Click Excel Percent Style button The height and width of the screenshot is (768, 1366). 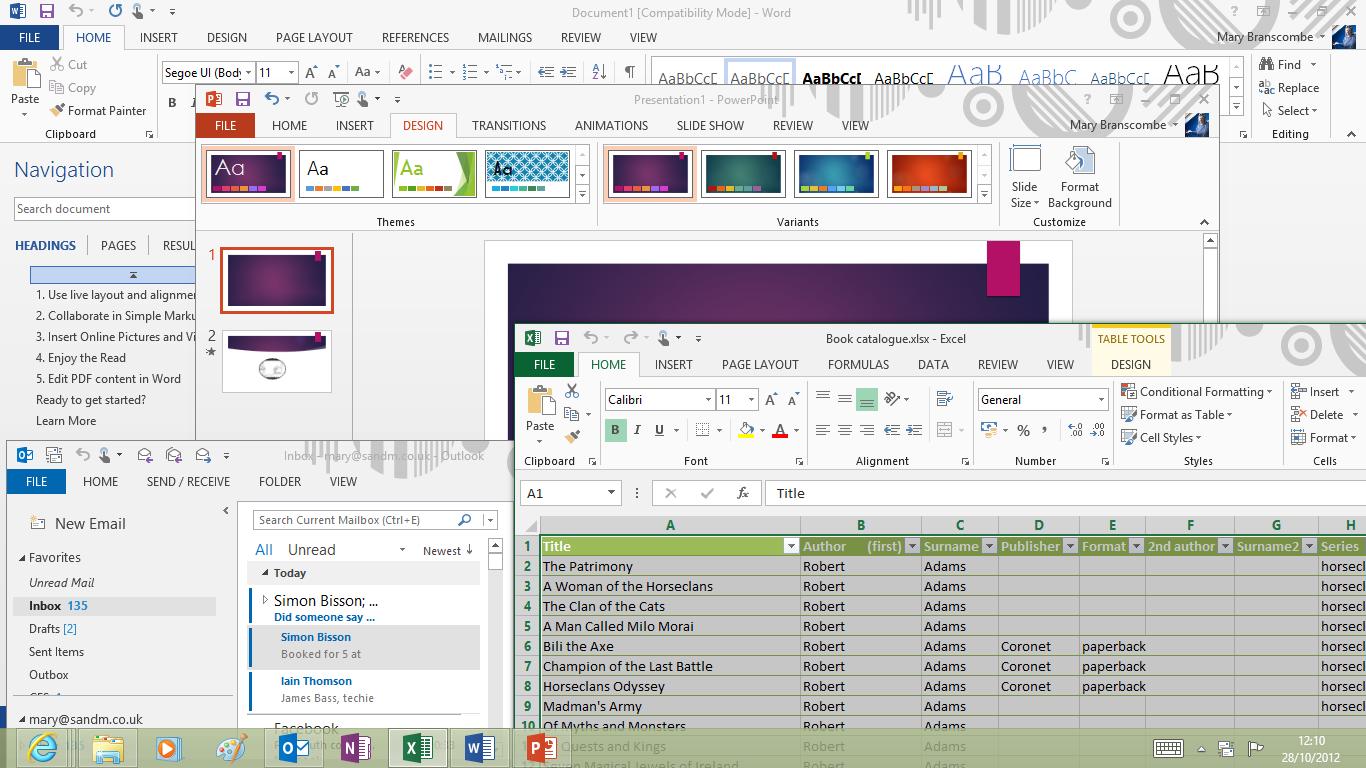tap(1023, 430)
